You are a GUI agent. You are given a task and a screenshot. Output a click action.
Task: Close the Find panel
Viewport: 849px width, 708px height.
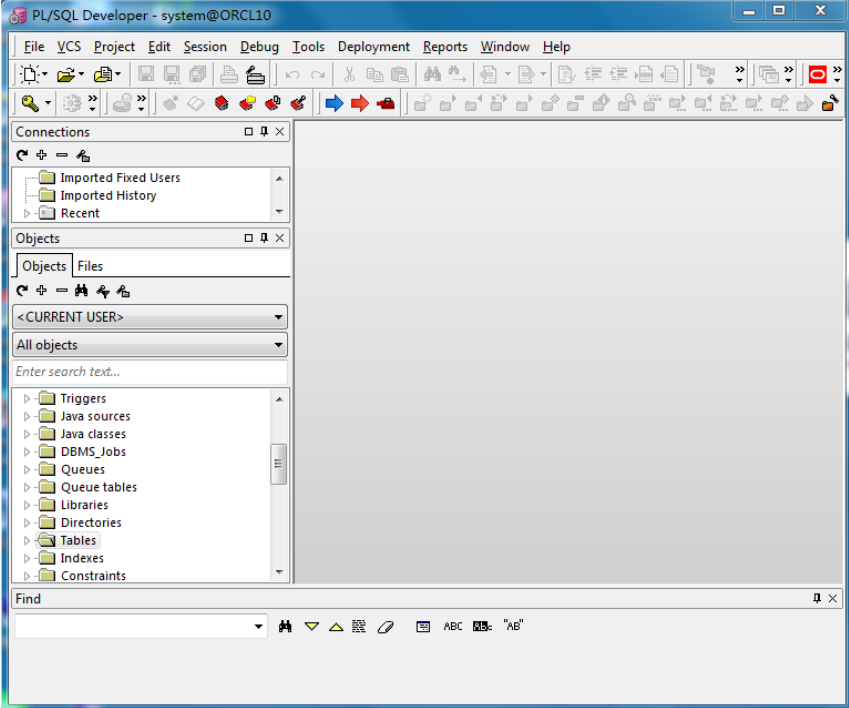click(833, 598)
